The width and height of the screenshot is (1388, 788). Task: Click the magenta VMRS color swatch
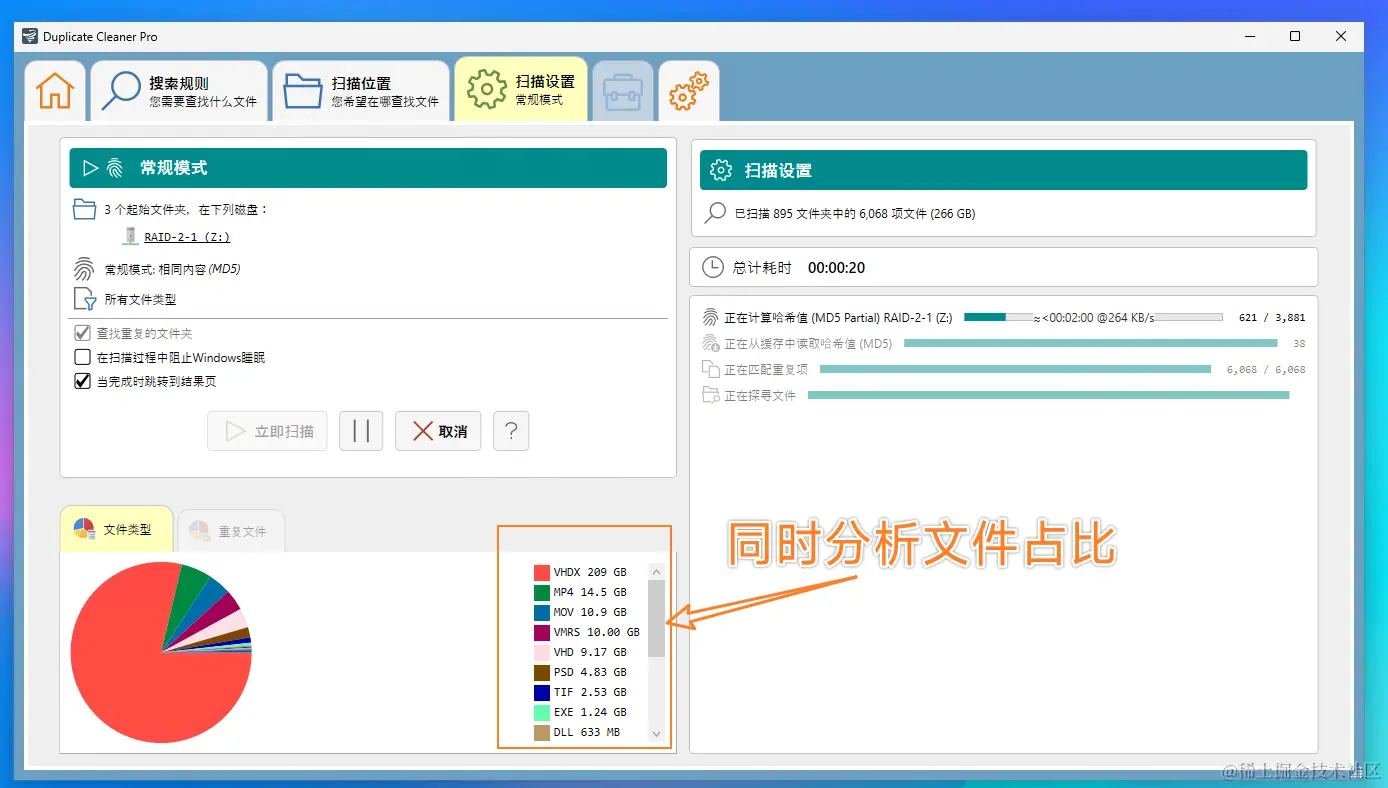542,632
